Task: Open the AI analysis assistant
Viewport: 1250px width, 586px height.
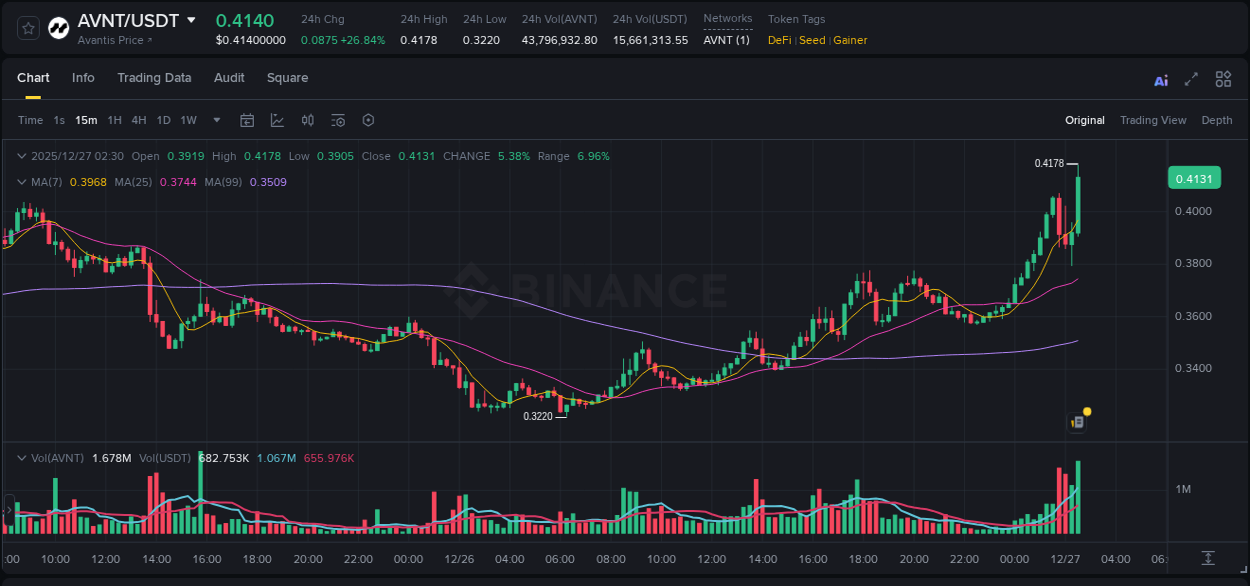Action: tap(1160, 78)
